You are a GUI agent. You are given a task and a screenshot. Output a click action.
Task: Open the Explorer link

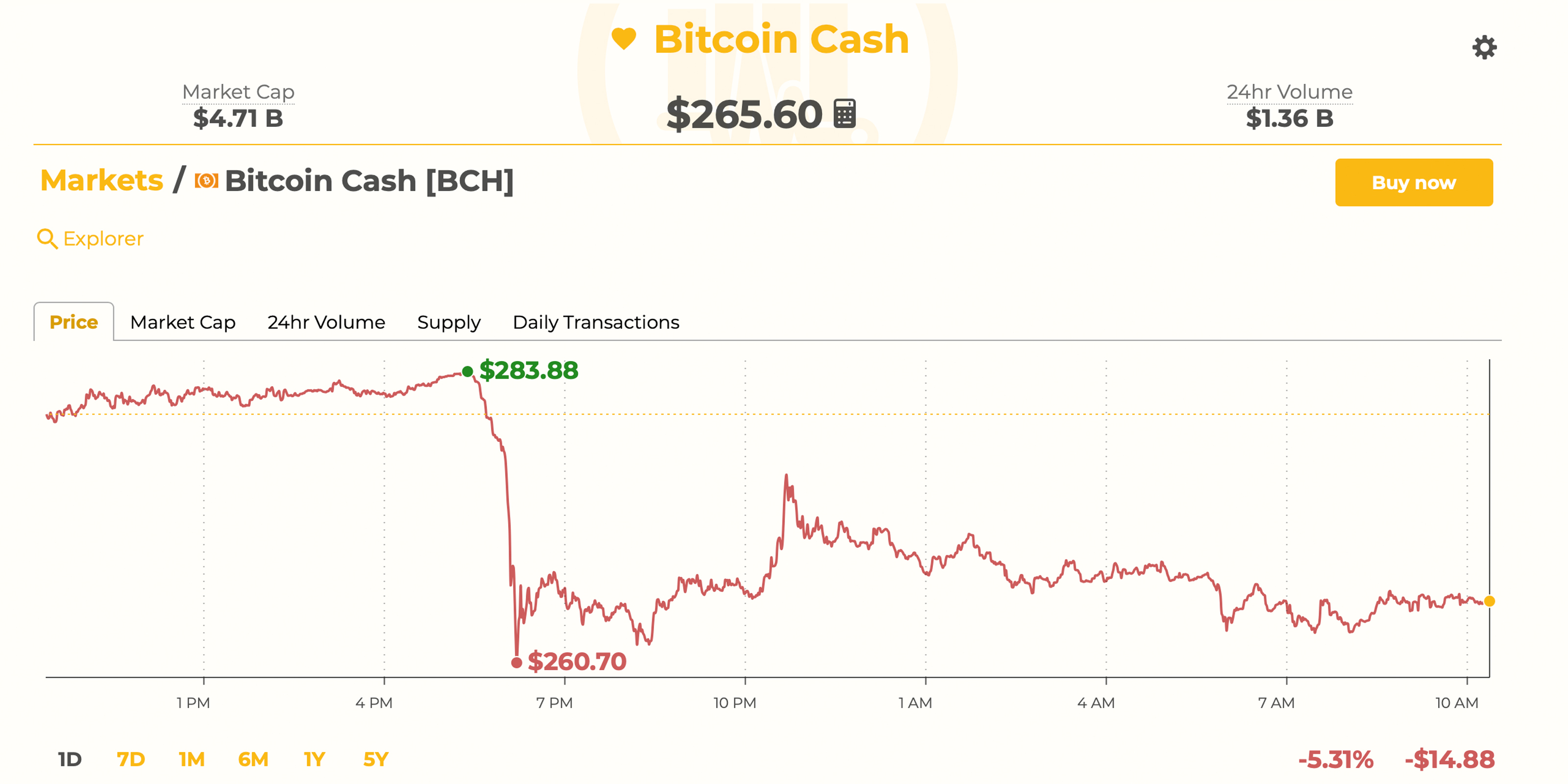tap(103, 239)
